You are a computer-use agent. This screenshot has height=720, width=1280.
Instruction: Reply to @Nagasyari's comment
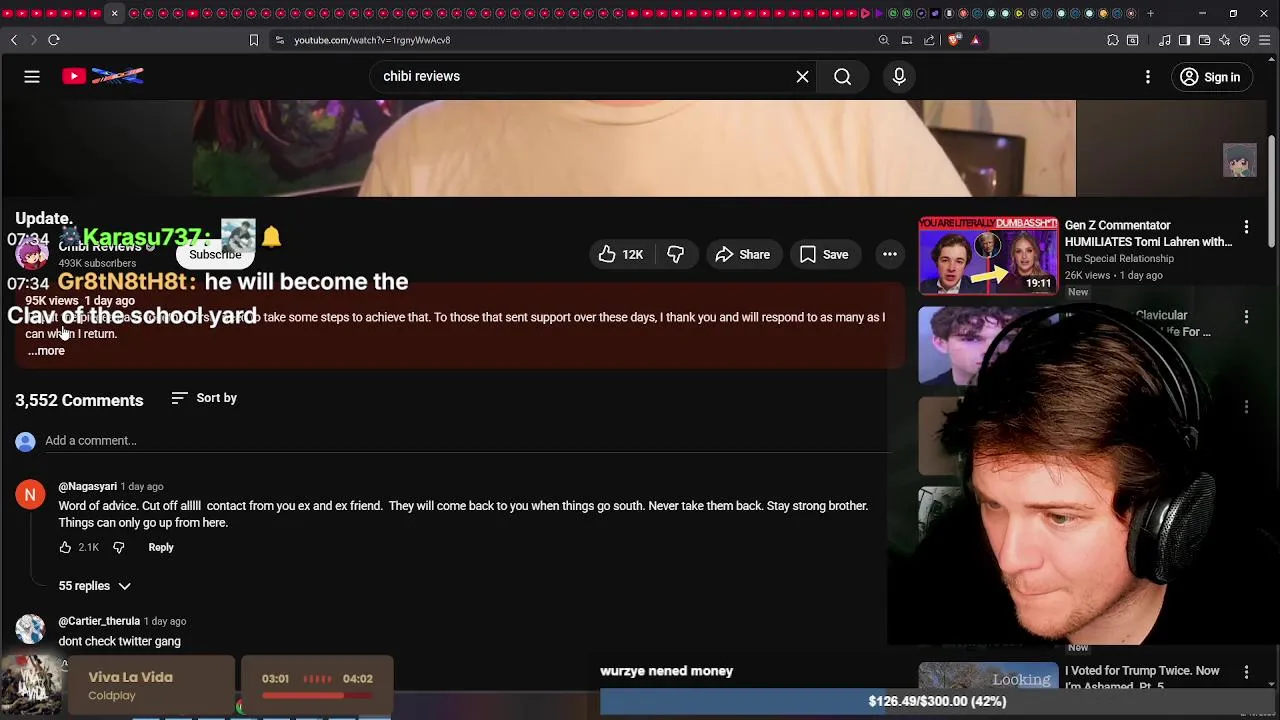click(161, 547)
